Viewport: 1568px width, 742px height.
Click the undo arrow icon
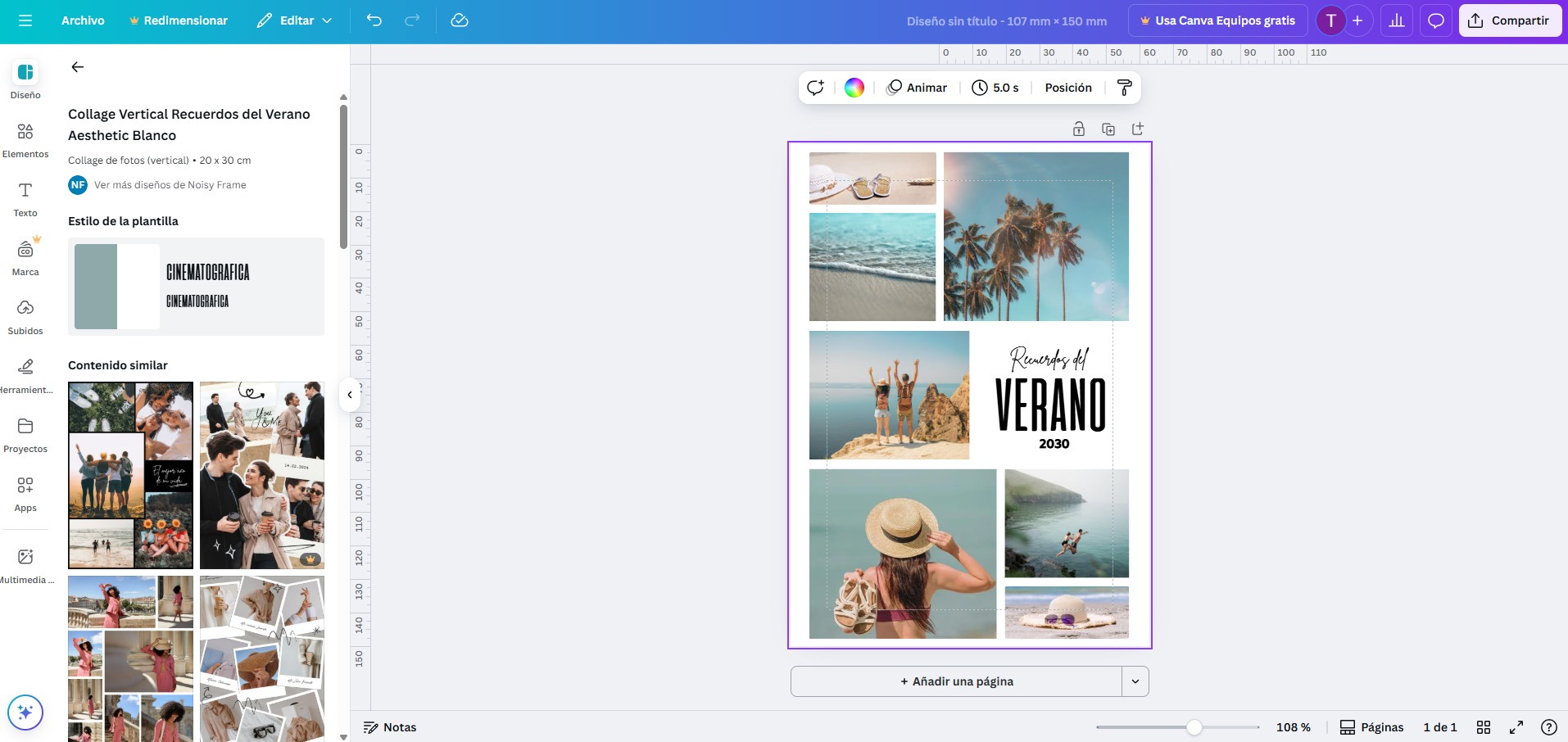tap(374, 20)
